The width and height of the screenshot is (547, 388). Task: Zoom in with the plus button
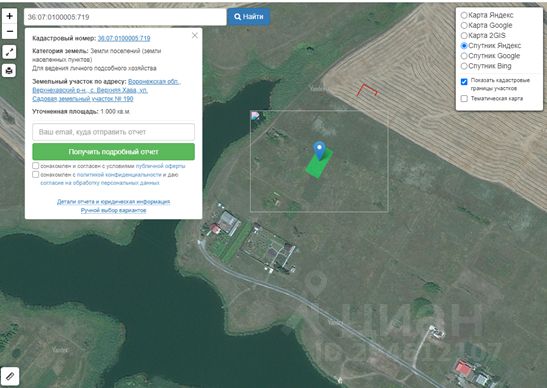(9, 16)
